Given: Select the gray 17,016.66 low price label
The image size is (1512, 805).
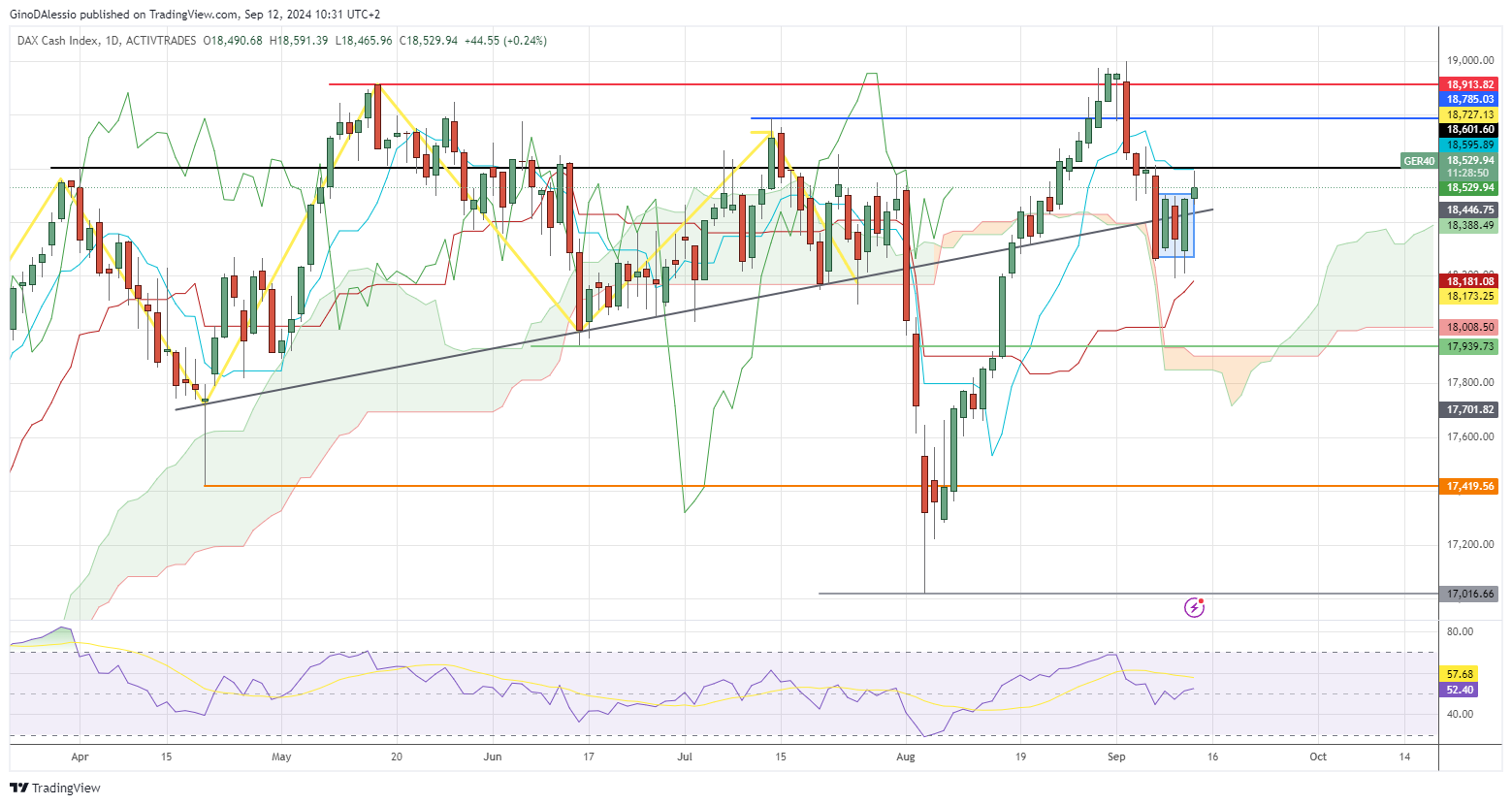Looking at the screenshot, I should [1470, 594].
